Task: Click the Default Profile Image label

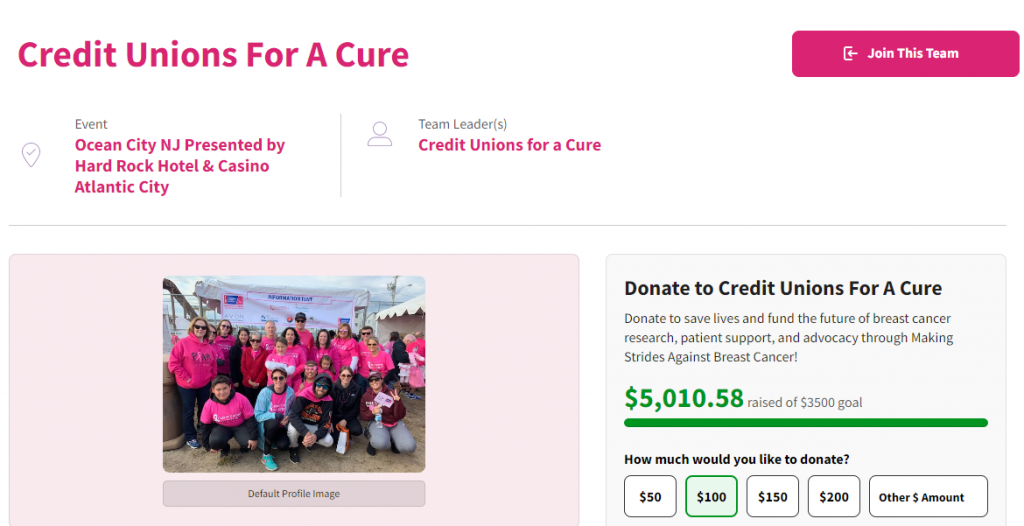Action: [294, 494]
